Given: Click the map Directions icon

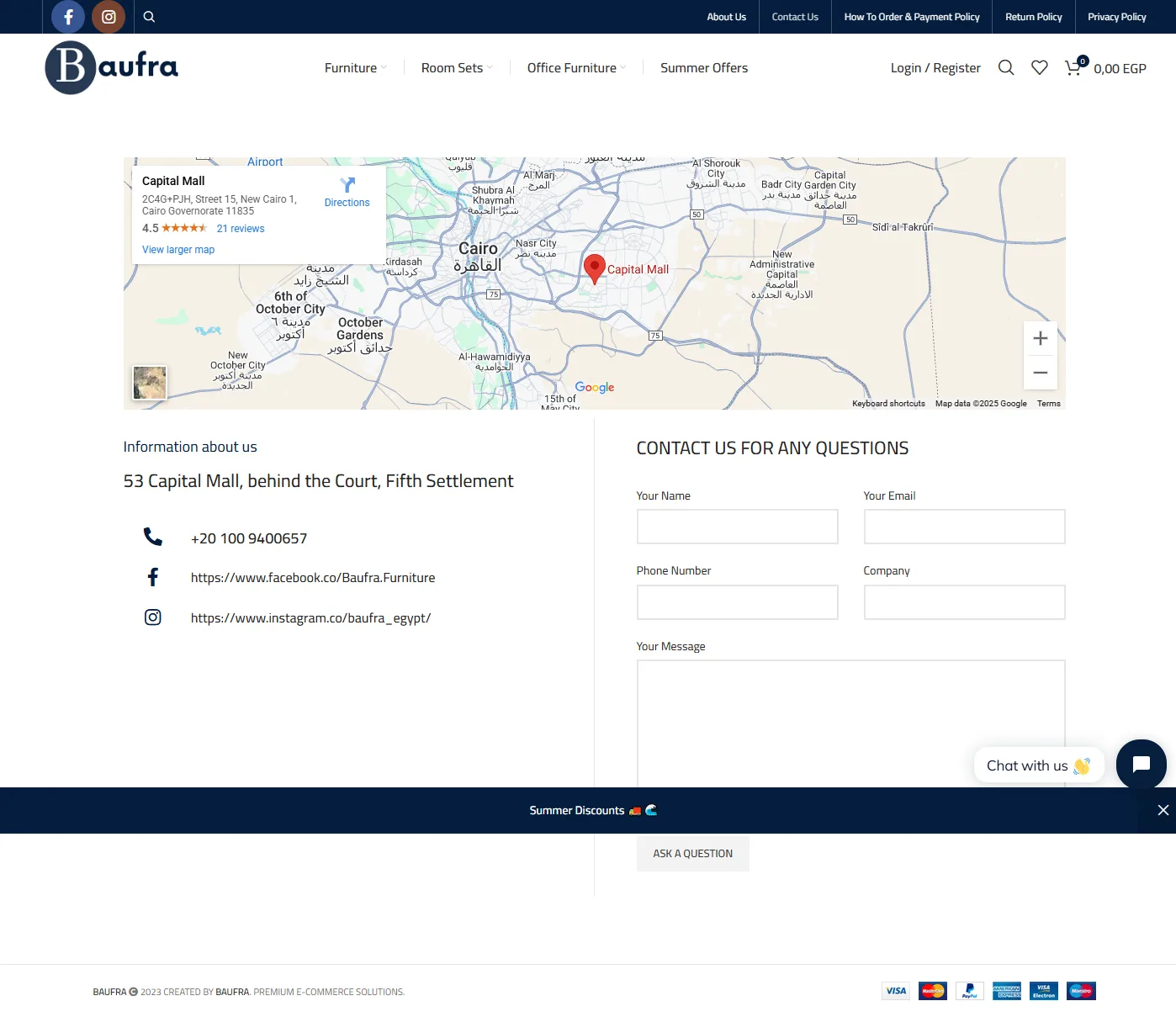Looking at the screenshot, I should click(x=347, y=185).
